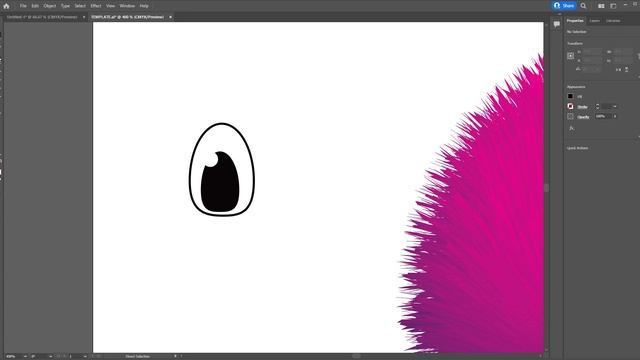Click the rotate angle field
640x360 pixels.
click(x=592, y=69)
